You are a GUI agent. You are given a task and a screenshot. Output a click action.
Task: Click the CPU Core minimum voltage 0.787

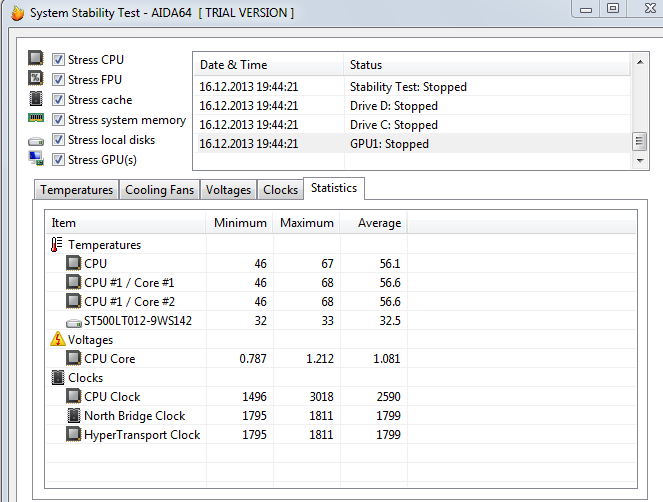click(x=253, y=359)
